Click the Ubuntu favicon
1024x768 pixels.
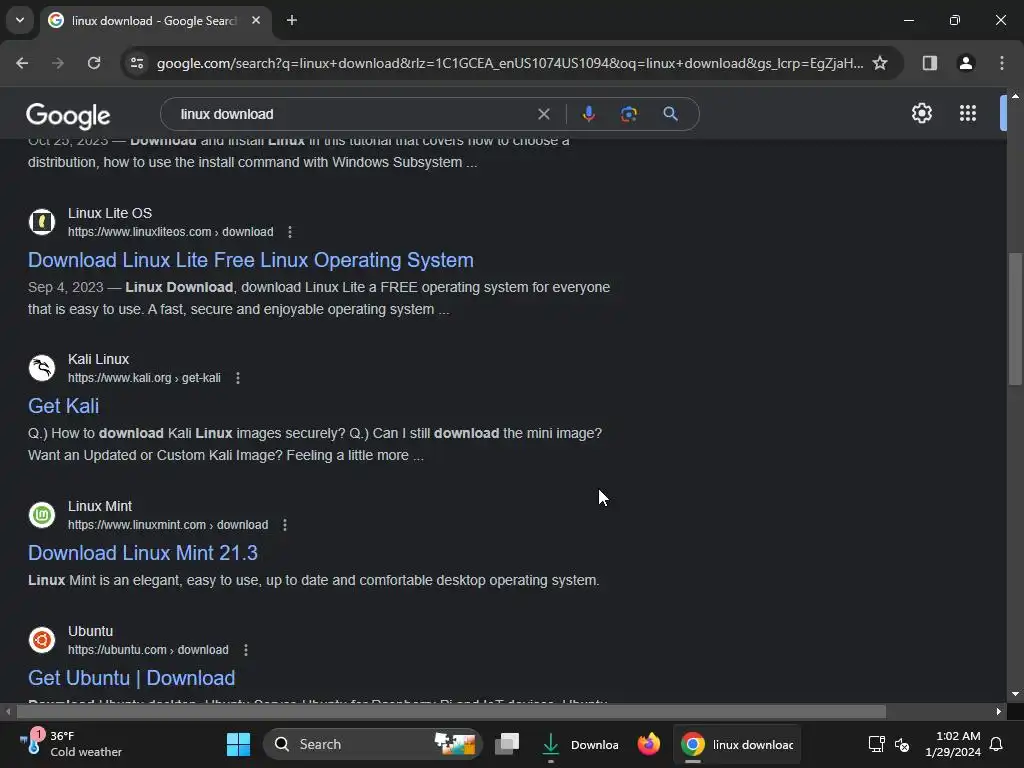(x=42, y=640)
